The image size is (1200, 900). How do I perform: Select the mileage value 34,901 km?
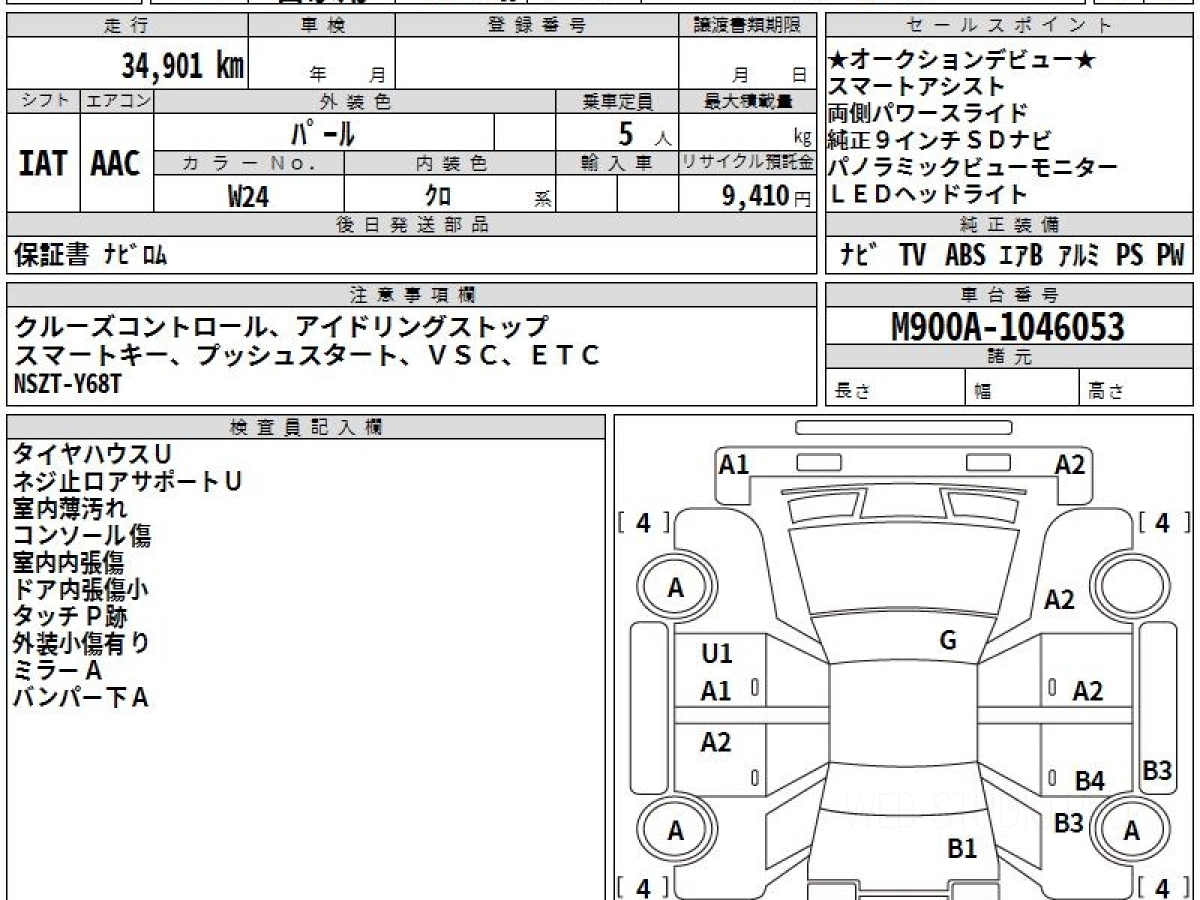183,66
